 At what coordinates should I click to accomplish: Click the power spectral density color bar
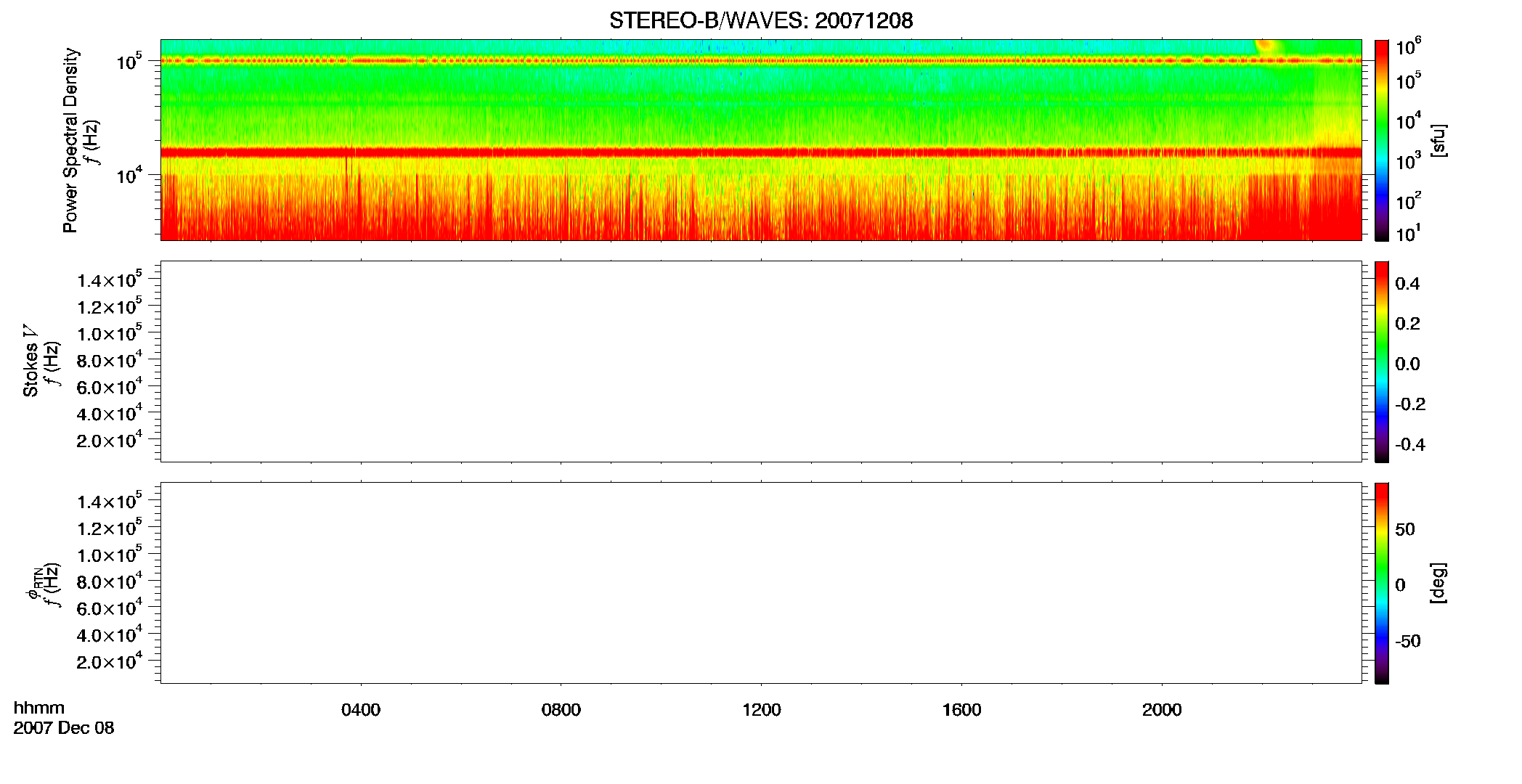point(1381,140)
